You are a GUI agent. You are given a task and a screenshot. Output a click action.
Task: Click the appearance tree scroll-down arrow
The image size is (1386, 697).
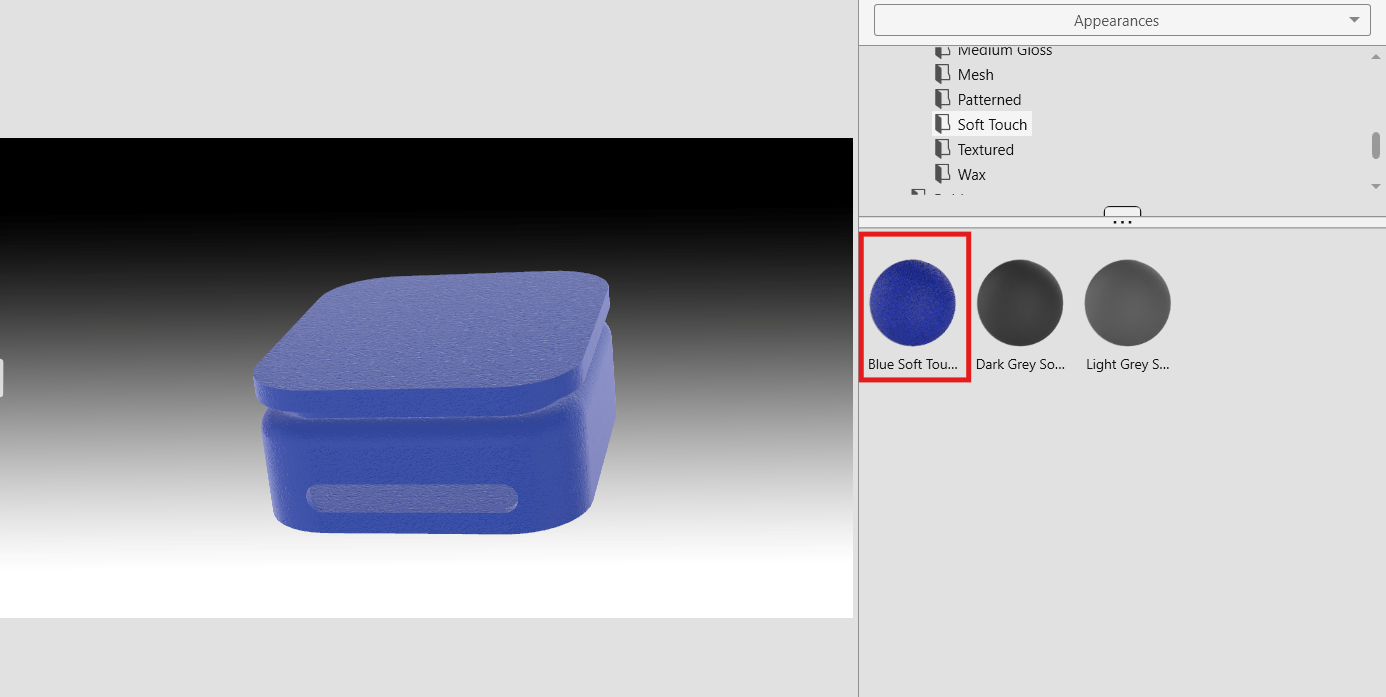pyautogui.click(x=1376, y=186)
